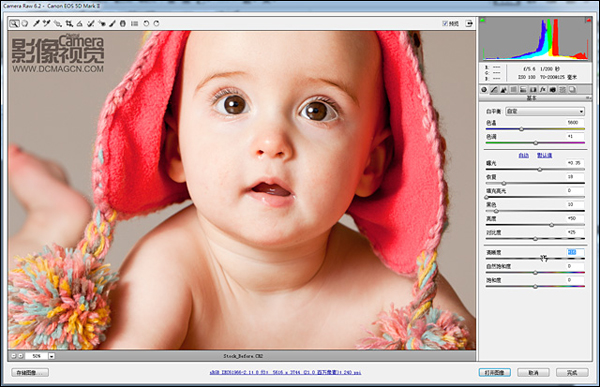
Task: Click the Exposure slider handle
Action: point(540,169)
